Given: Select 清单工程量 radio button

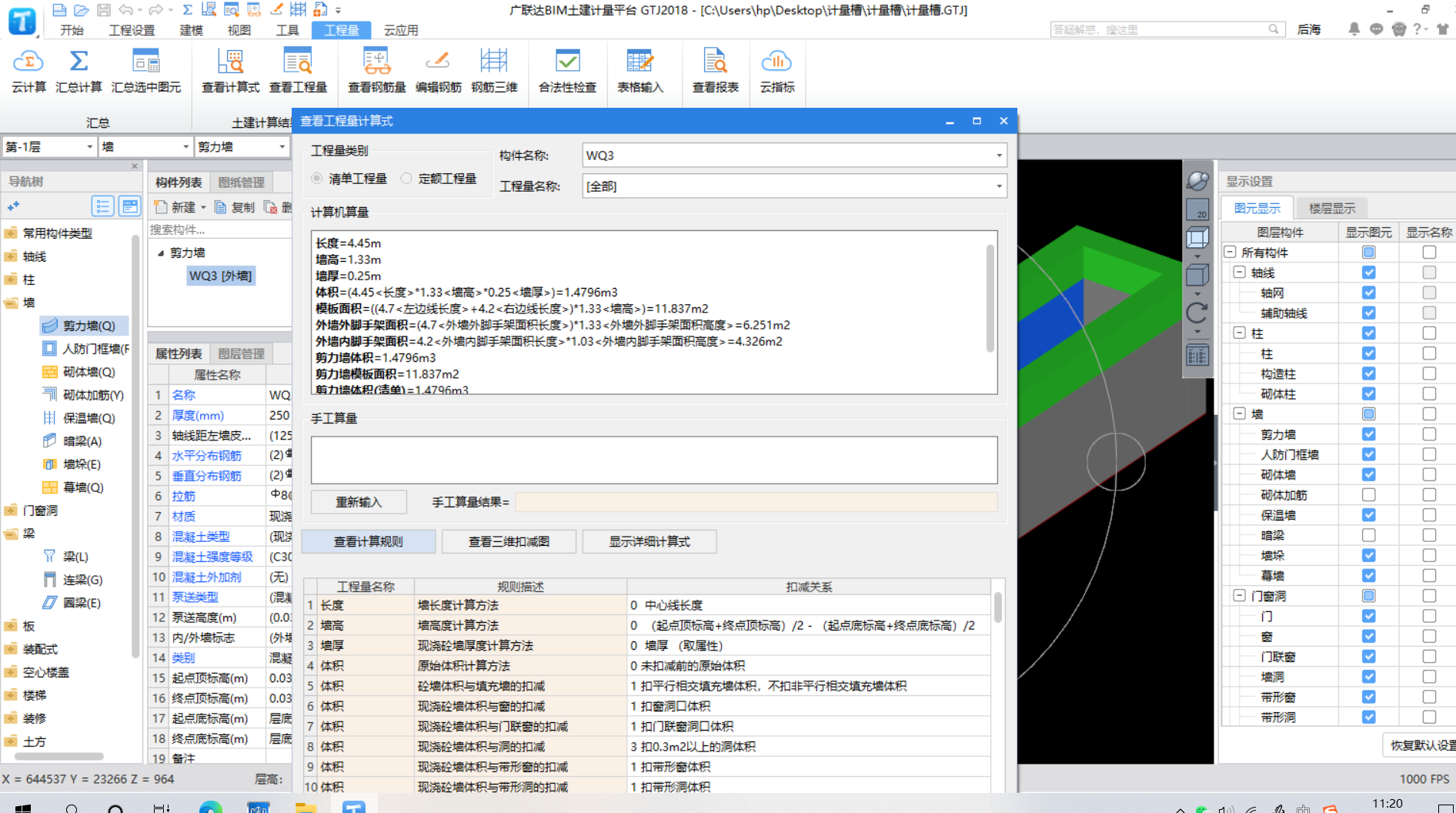Looking at the screenshot, I should [x=316, y=178].
